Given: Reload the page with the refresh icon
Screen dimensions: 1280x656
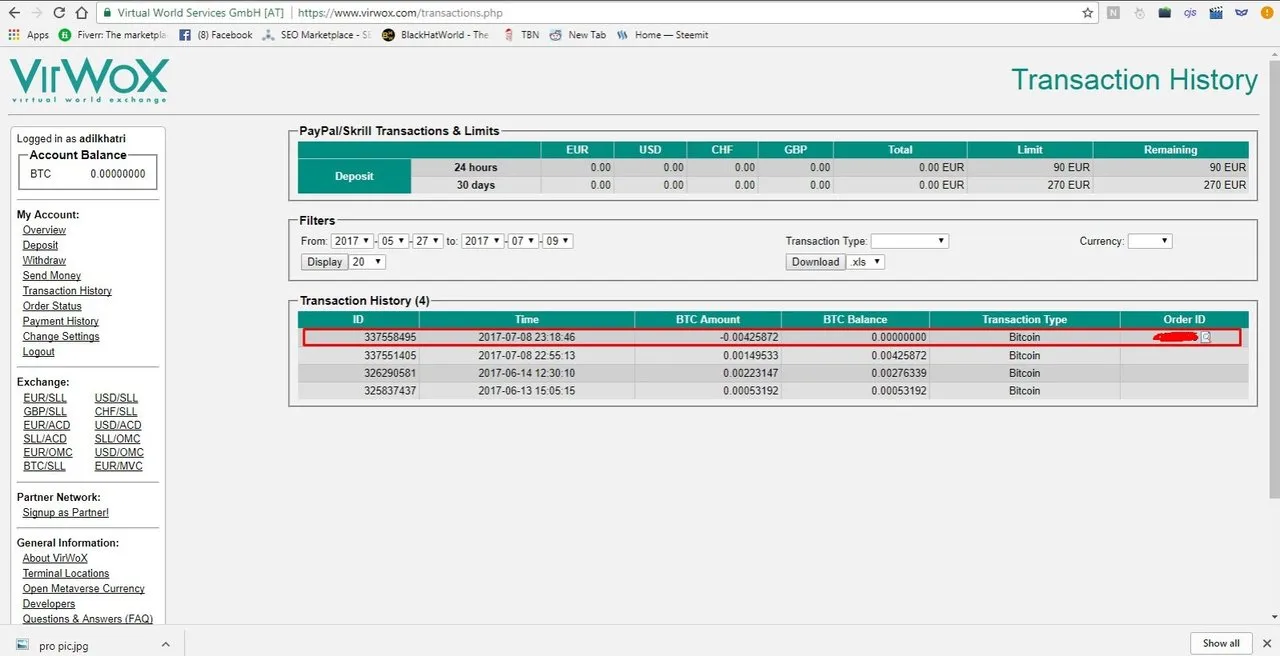Looking at the screenshot, I should 59,14.
